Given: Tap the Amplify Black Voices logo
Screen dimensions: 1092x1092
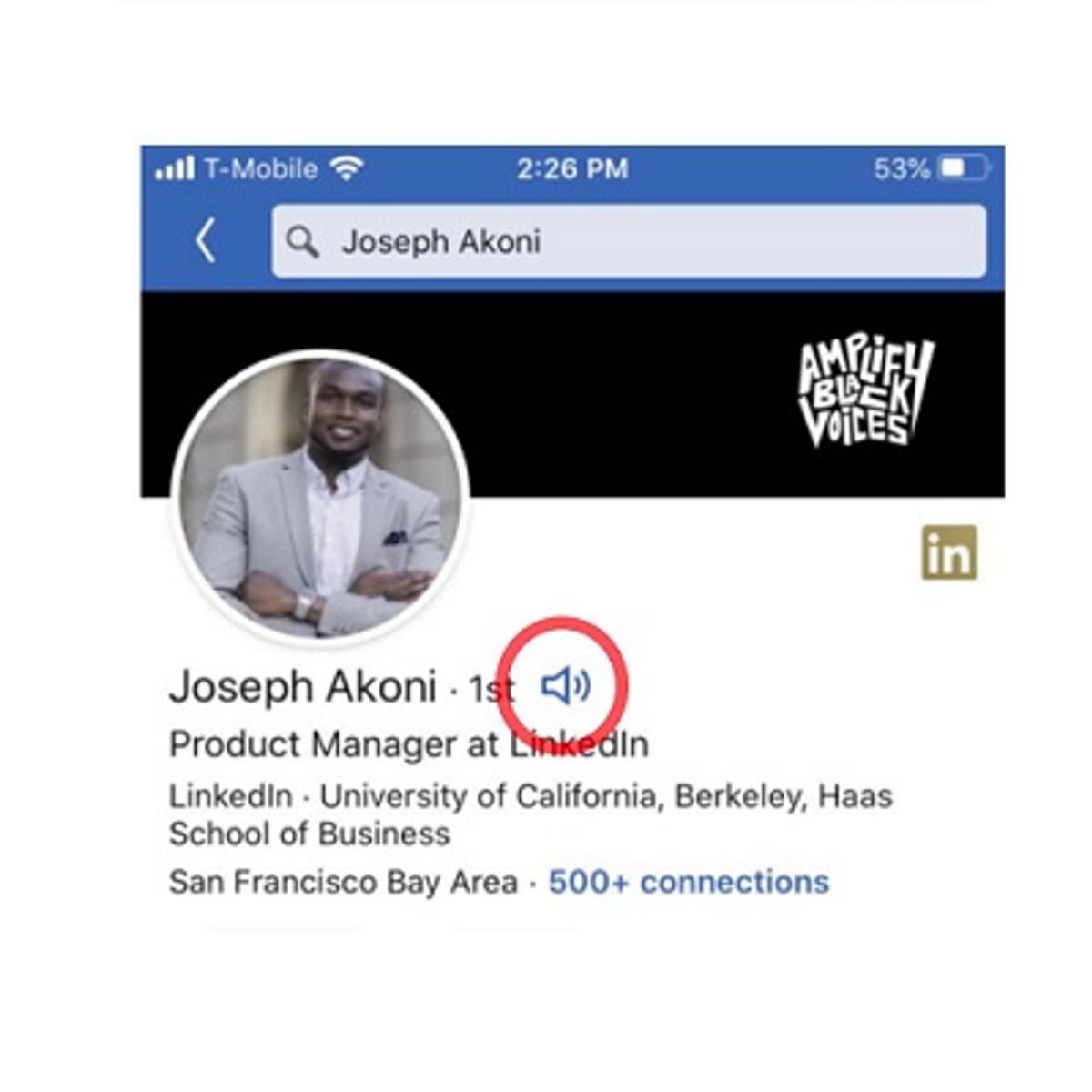Looking at the screenshot, I should coord(865,393).
